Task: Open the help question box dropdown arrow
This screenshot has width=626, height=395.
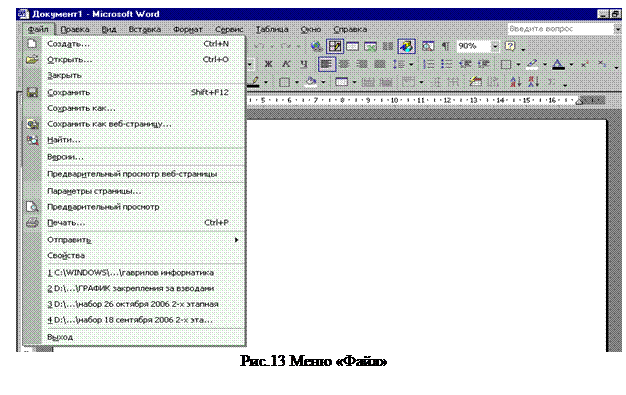Action: coord(617,29)
